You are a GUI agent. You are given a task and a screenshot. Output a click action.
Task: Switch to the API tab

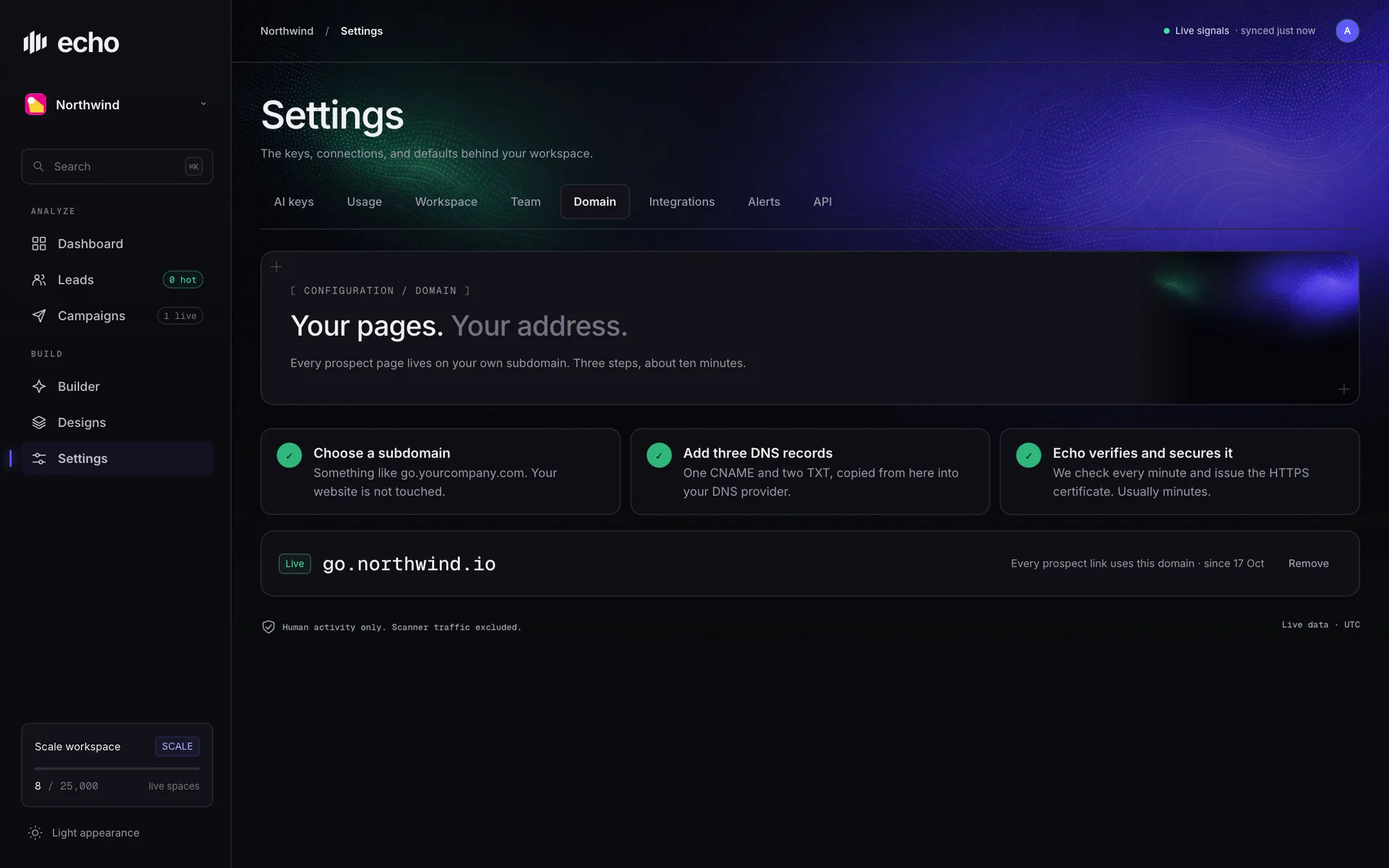(x=822, y=201)
